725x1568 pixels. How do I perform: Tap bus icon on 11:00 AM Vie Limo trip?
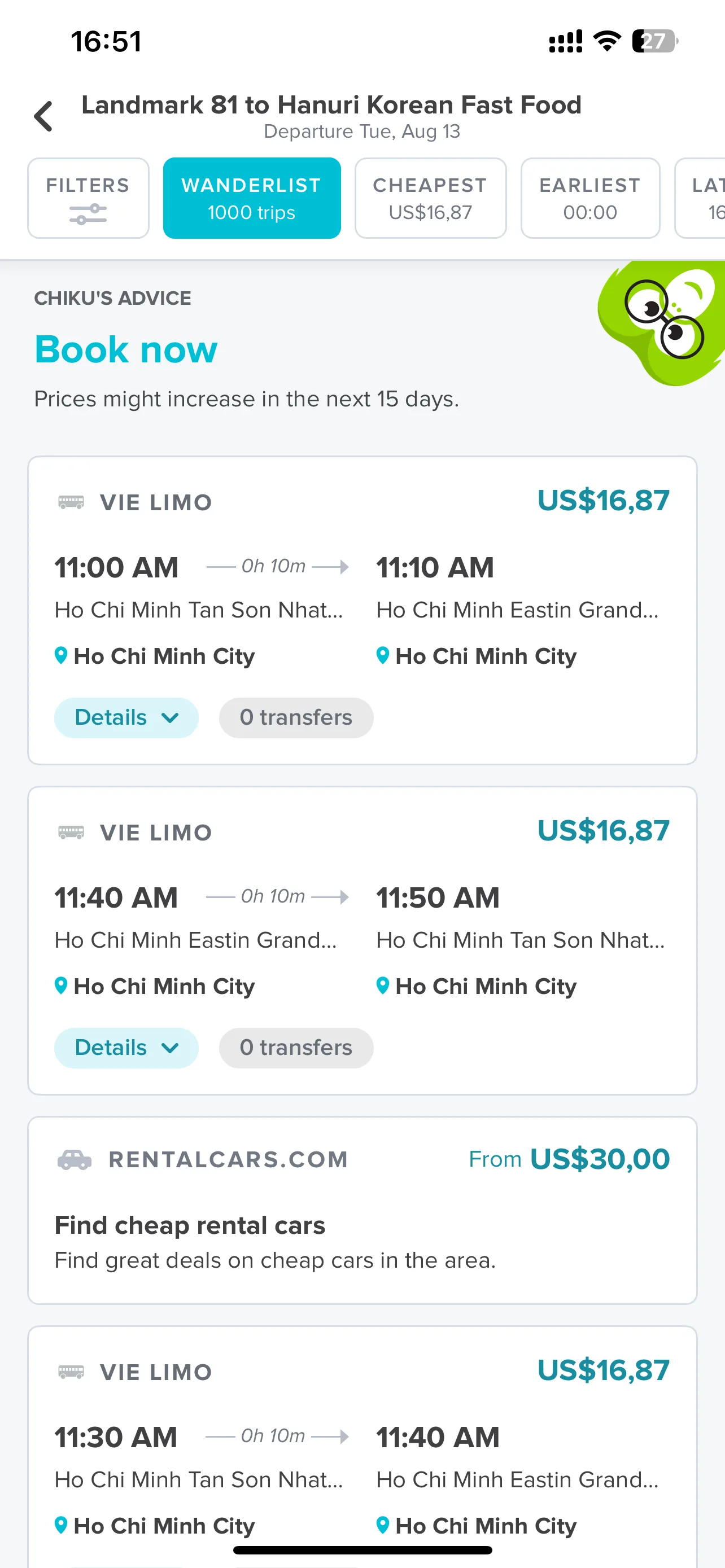pyautogui.click(x=71, y=502)
